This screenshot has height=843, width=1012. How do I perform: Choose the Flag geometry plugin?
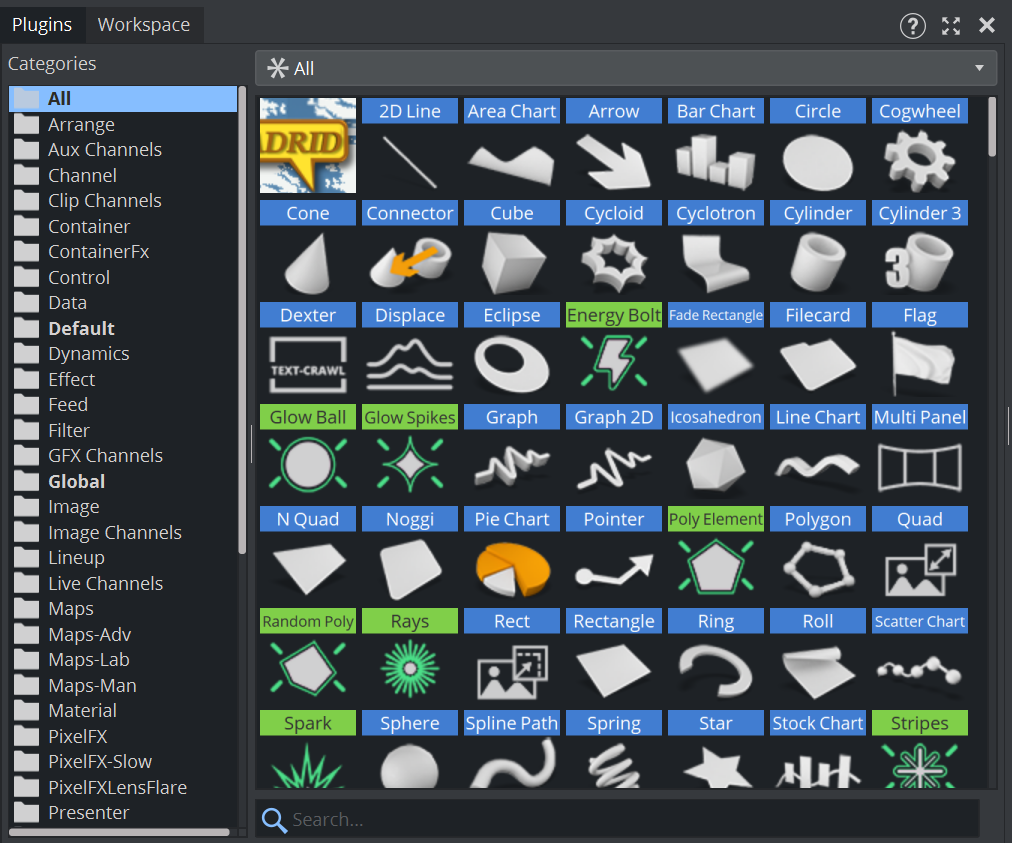[919, 364]
